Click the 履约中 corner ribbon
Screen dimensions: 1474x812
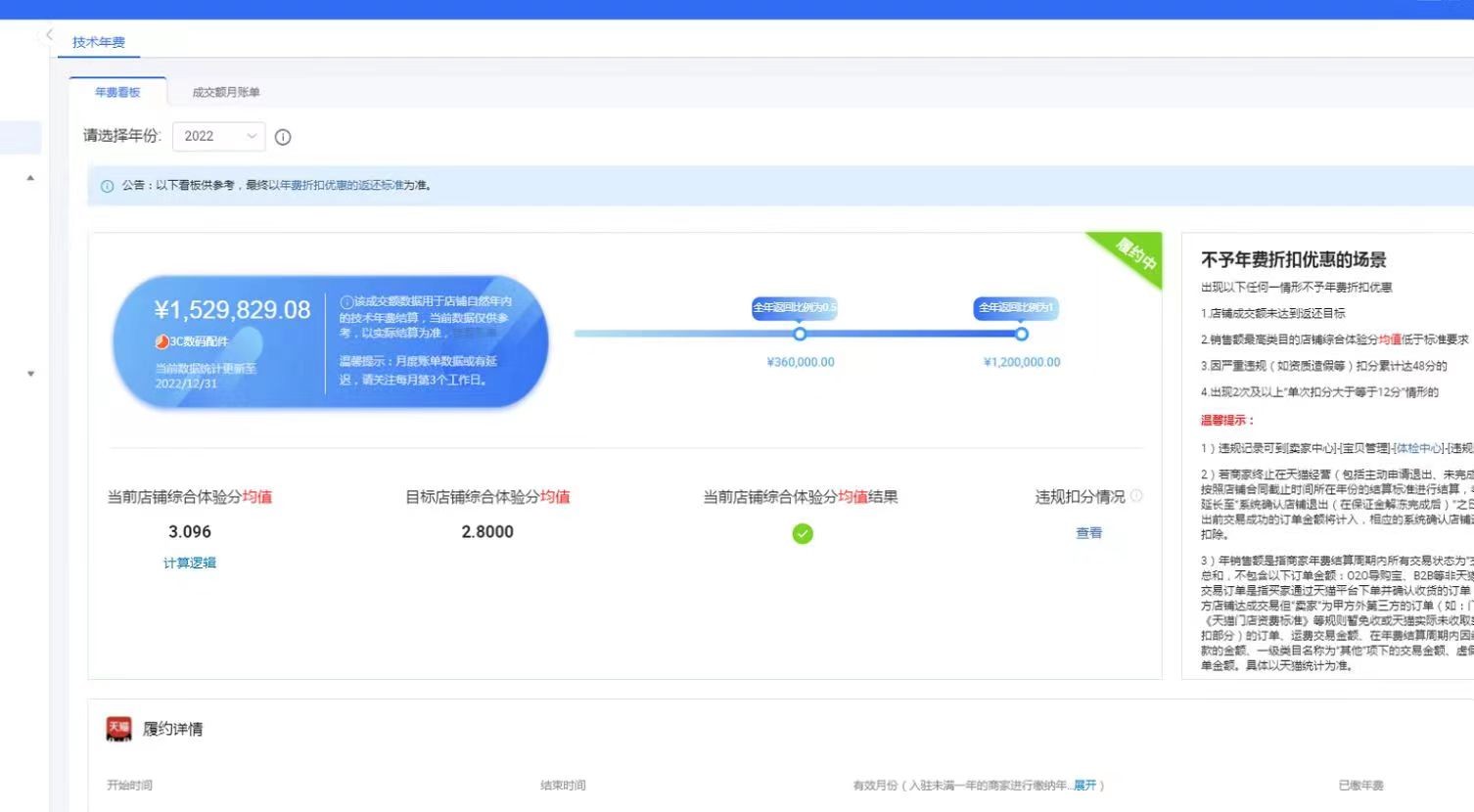(x=1135, y=254)
